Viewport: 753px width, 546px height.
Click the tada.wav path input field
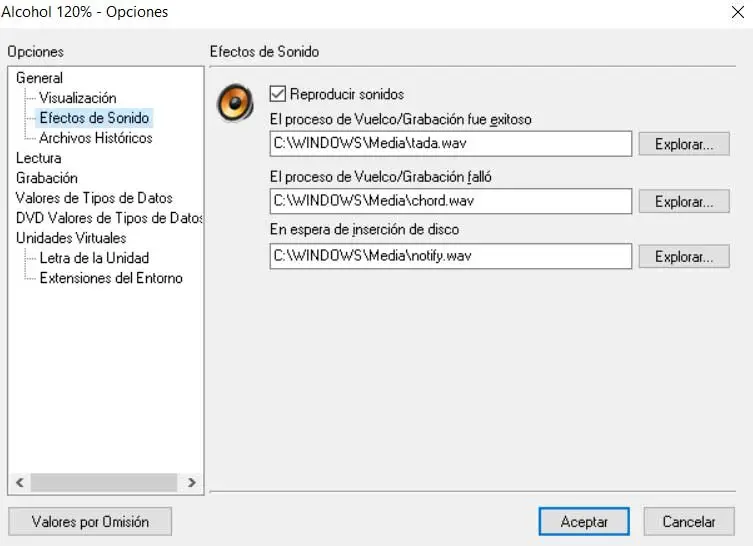[450, 144]
